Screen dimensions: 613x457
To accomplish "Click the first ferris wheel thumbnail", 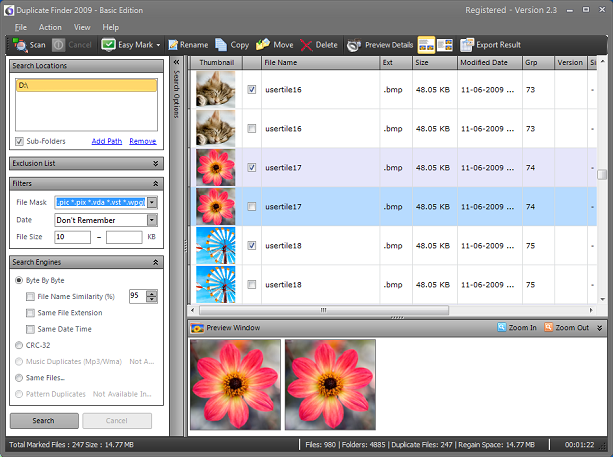I will click(x=215, y=246).
